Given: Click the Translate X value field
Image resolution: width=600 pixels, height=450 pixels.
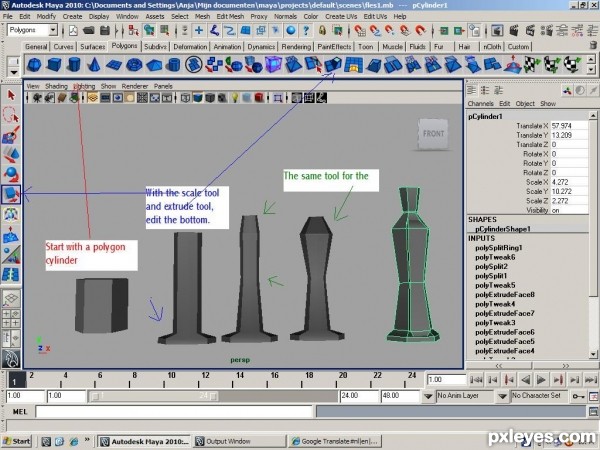Looking at the screenshot, I should [569, 126].
